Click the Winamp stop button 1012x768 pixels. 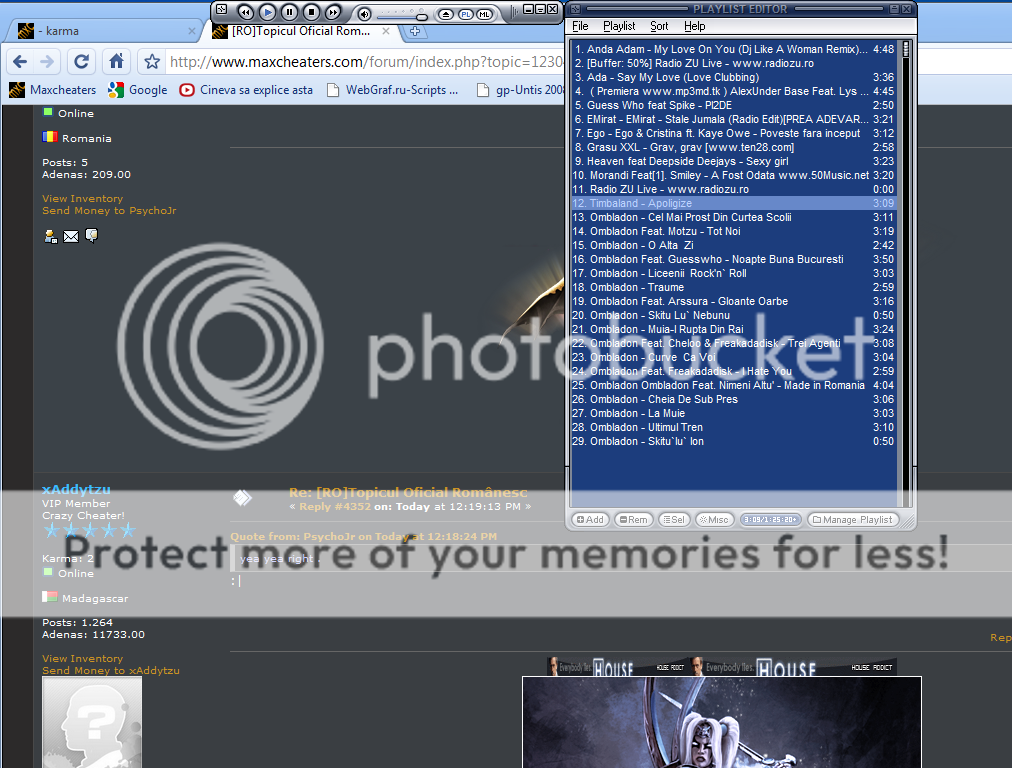311,12
